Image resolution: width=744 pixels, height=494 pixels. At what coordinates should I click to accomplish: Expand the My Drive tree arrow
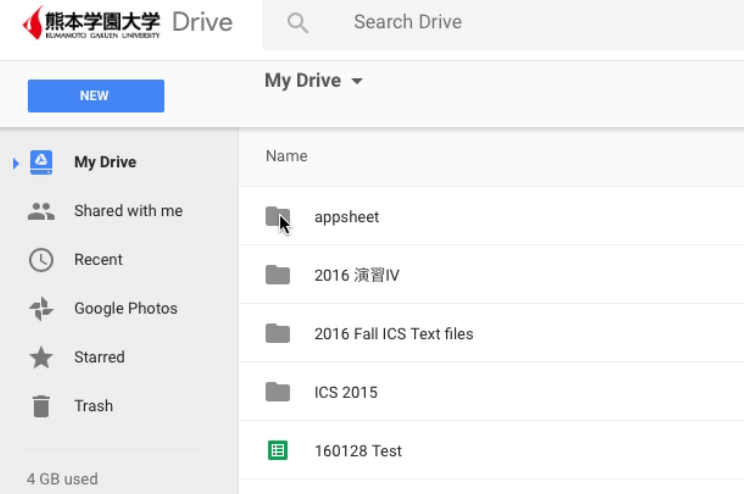tap(15, 163)
